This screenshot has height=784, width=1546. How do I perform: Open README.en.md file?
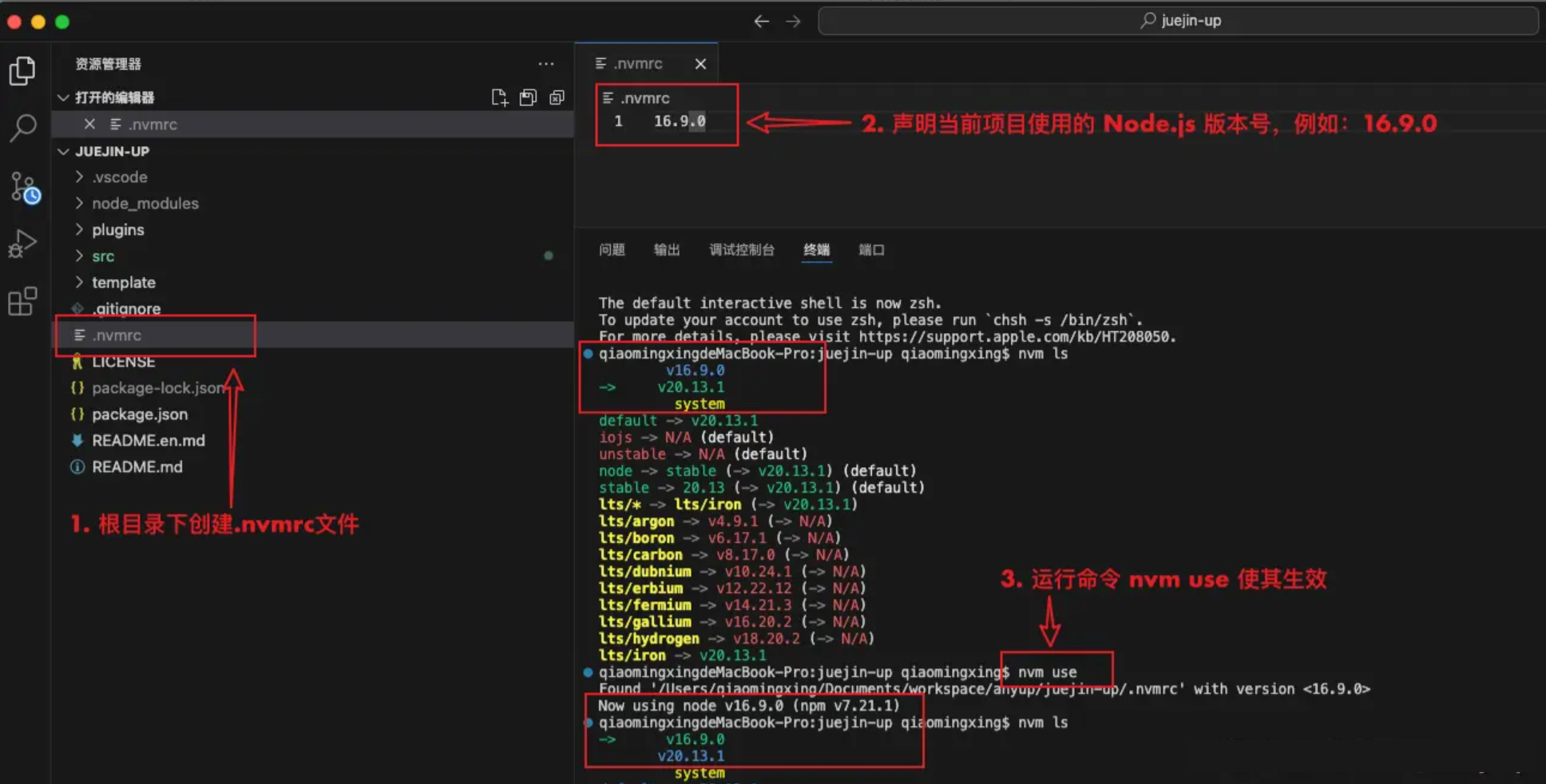[x=312, y=440]
